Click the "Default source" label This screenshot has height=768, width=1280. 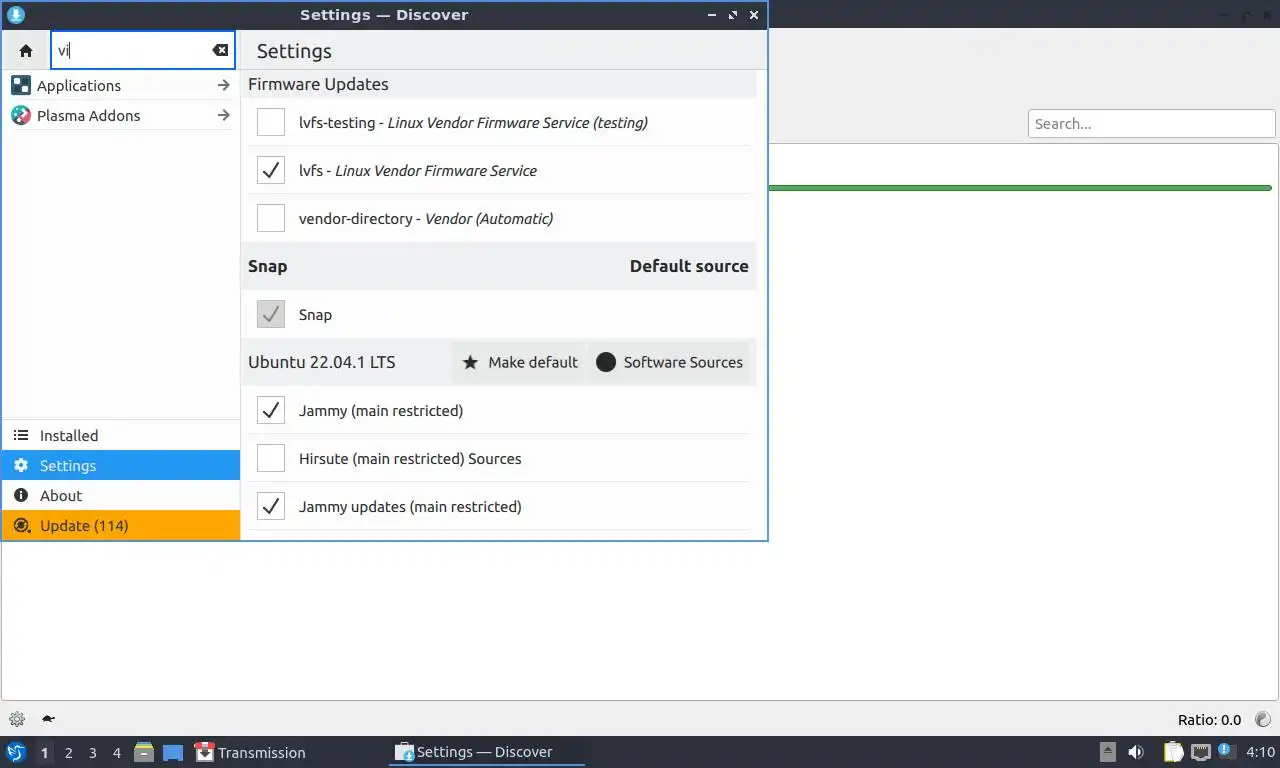tap(689, 266)
